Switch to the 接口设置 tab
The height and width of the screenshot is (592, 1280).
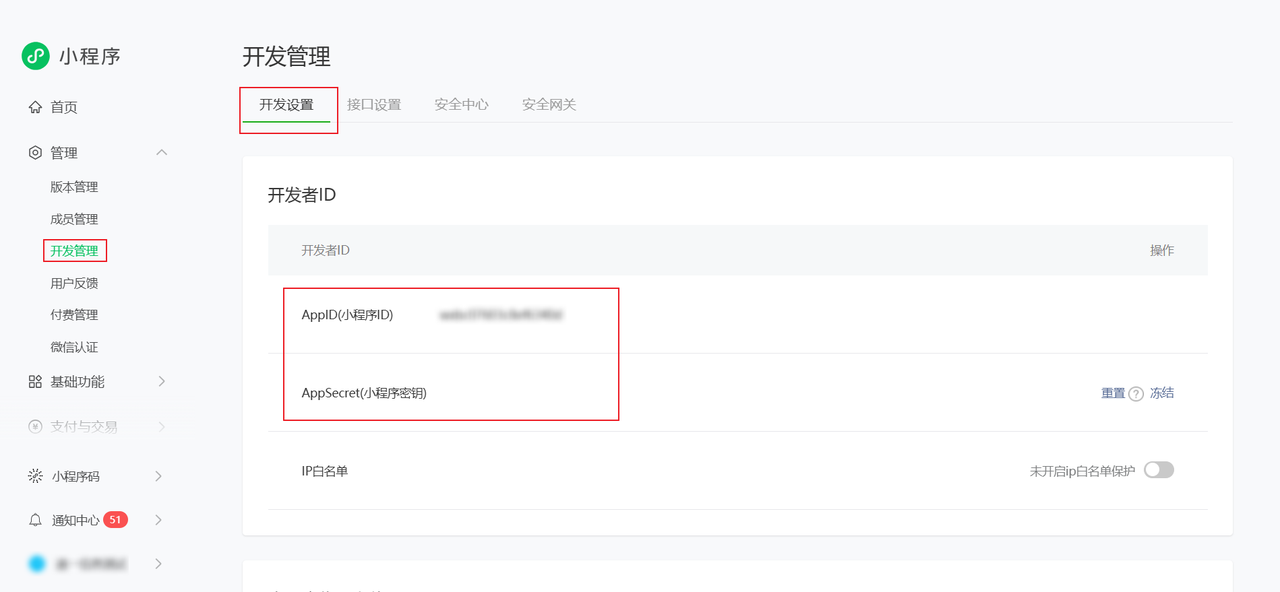click(374, 105)
